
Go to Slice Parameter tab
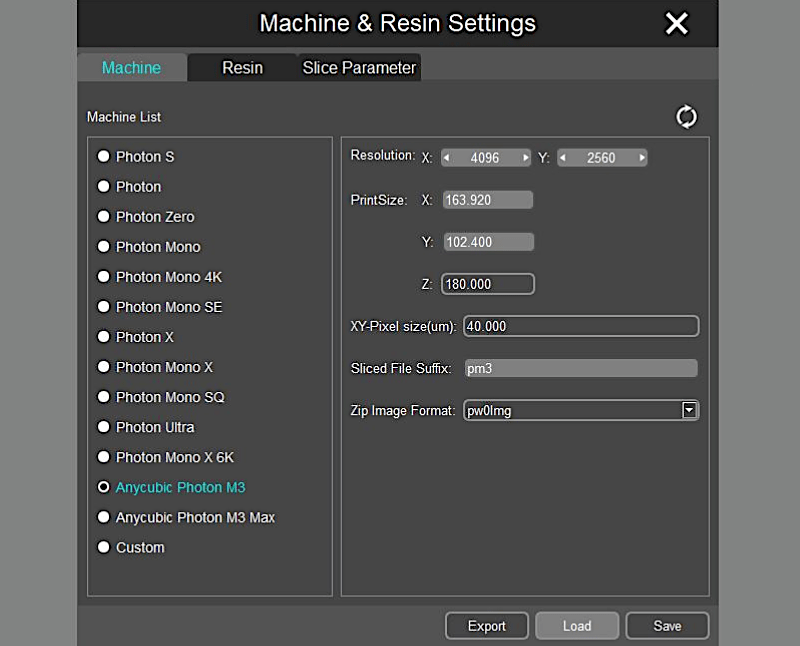pyautogui.click(x=359, y=67)
